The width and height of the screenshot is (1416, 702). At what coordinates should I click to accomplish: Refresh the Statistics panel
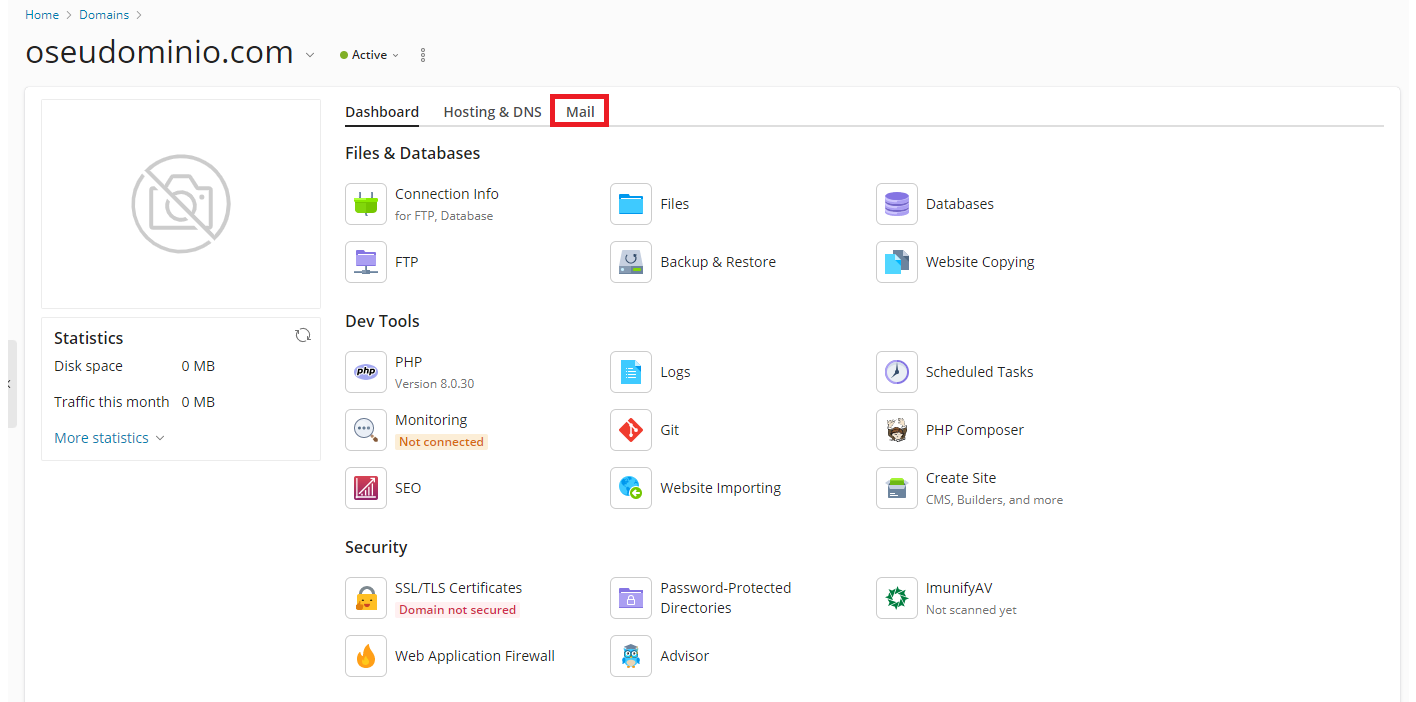pos(303,336)
